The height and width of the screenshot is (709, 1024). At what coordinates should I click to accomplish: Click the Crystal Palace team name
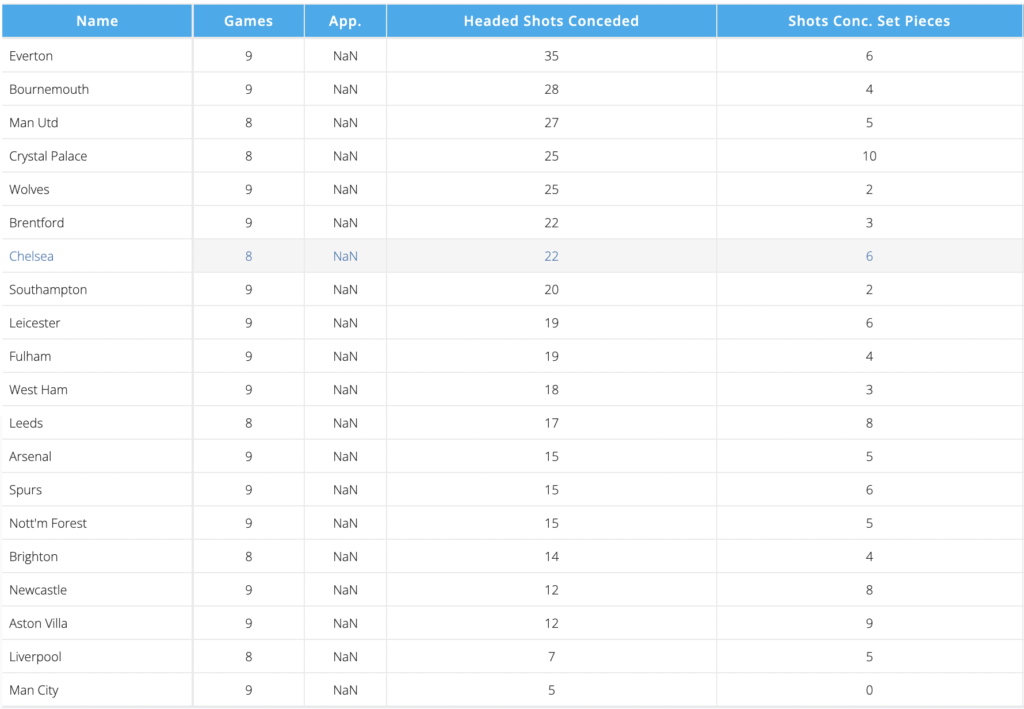pyautogui.click(x=48, y=156)
